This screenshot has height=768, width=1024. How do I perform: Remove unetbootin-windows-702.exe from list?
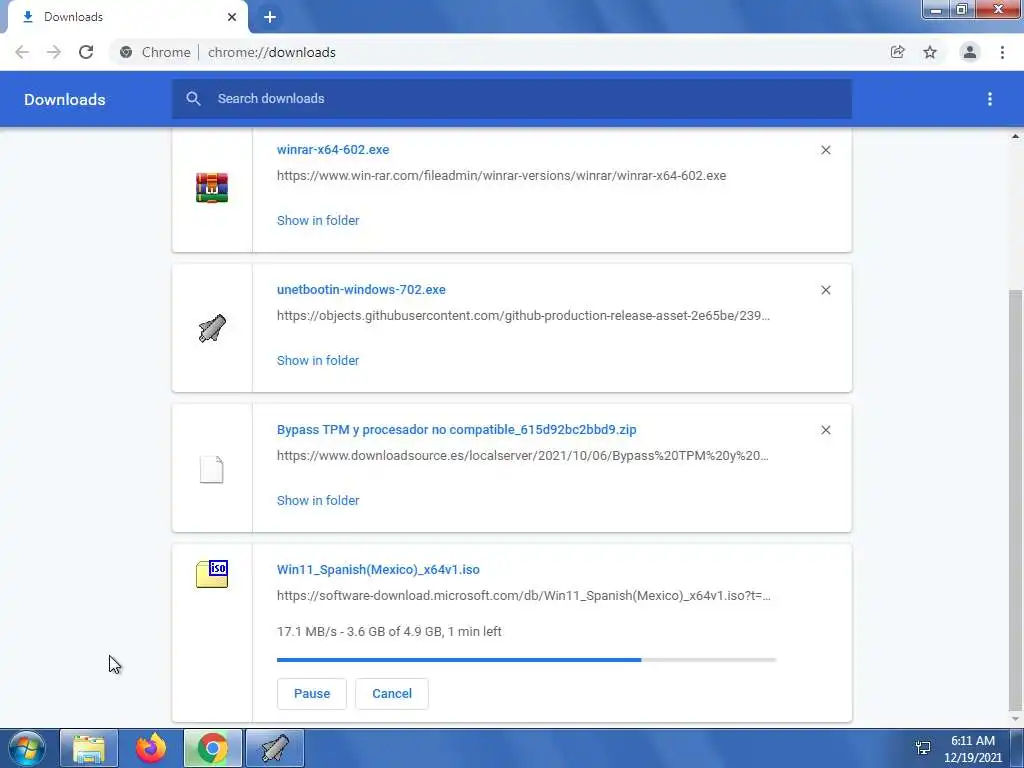[x=825, y=290]
